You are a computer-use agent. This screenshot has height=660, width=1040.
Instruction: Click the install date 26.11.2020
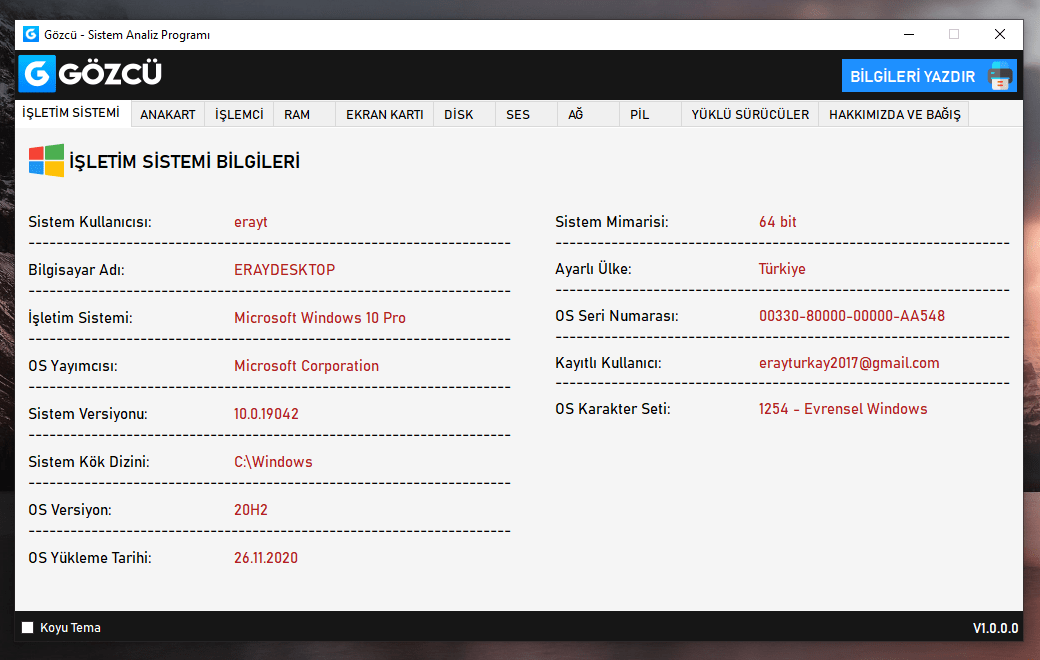[266, 558]
